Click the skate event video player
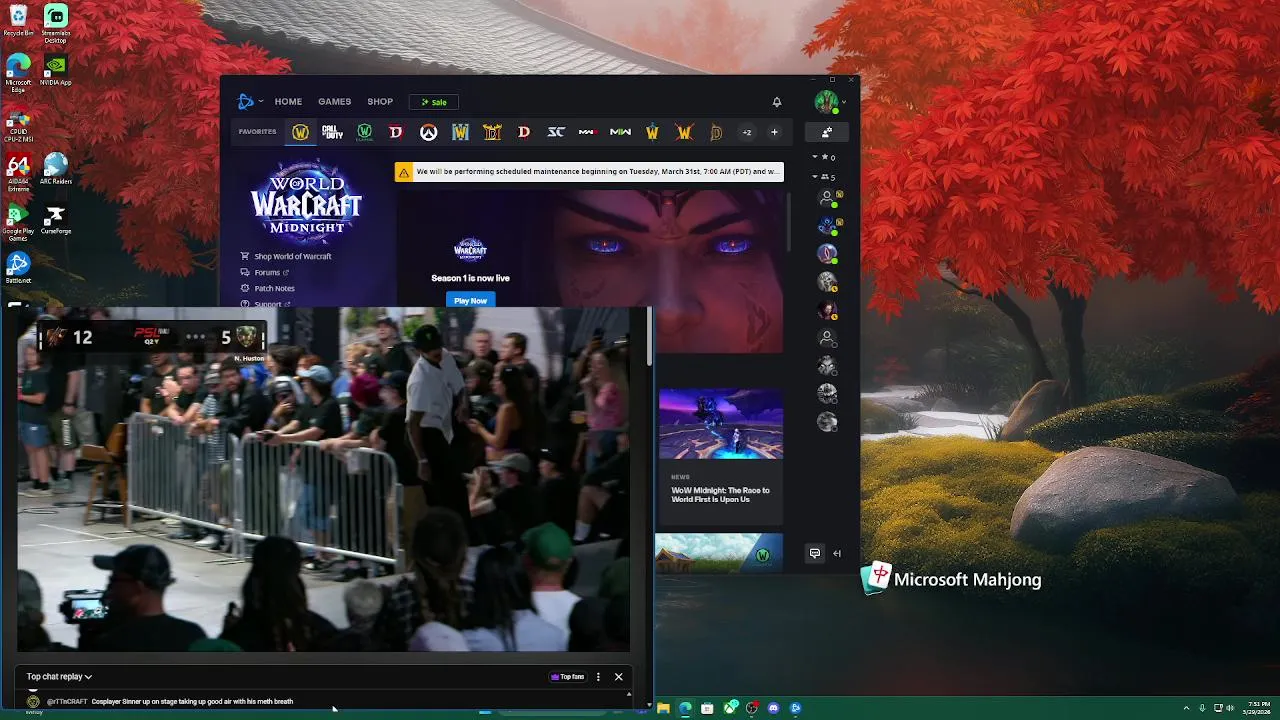Image resolution: width=1280 pixels, height=720 pixels. coord(324,480)
